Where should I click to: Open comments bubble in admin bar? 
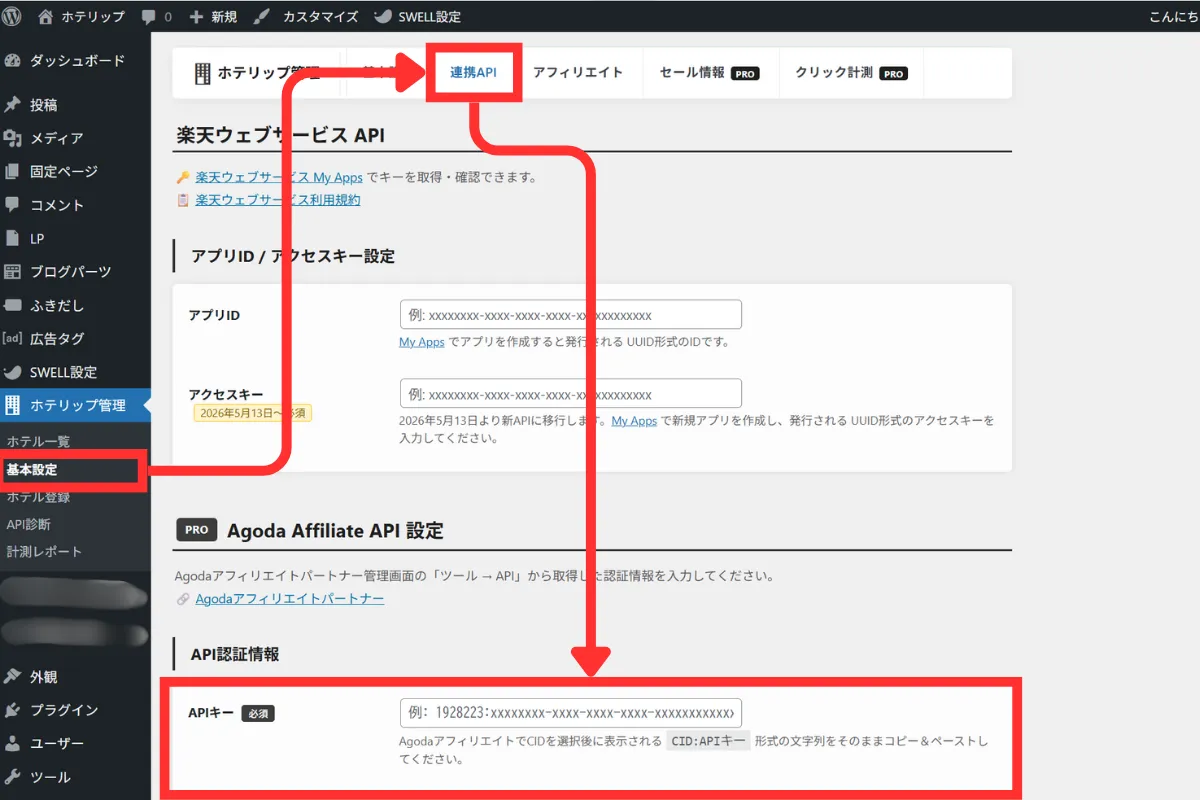tap(148, 17)
